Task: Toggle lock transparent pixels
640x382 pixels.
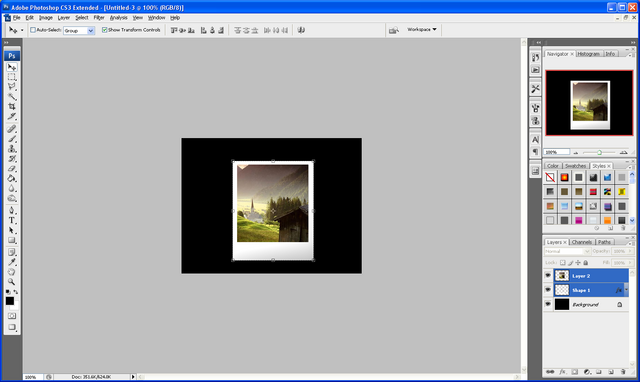Action: (562, 263)
